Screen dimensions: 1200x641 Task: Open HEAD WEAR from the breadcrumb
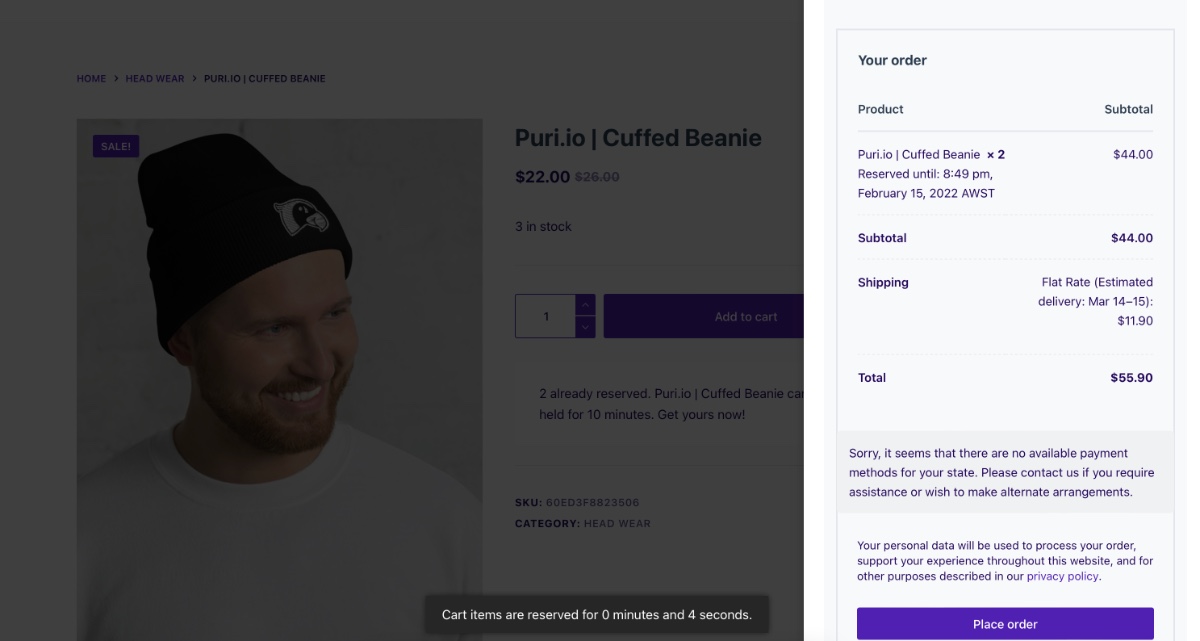[x=156, y=77]
